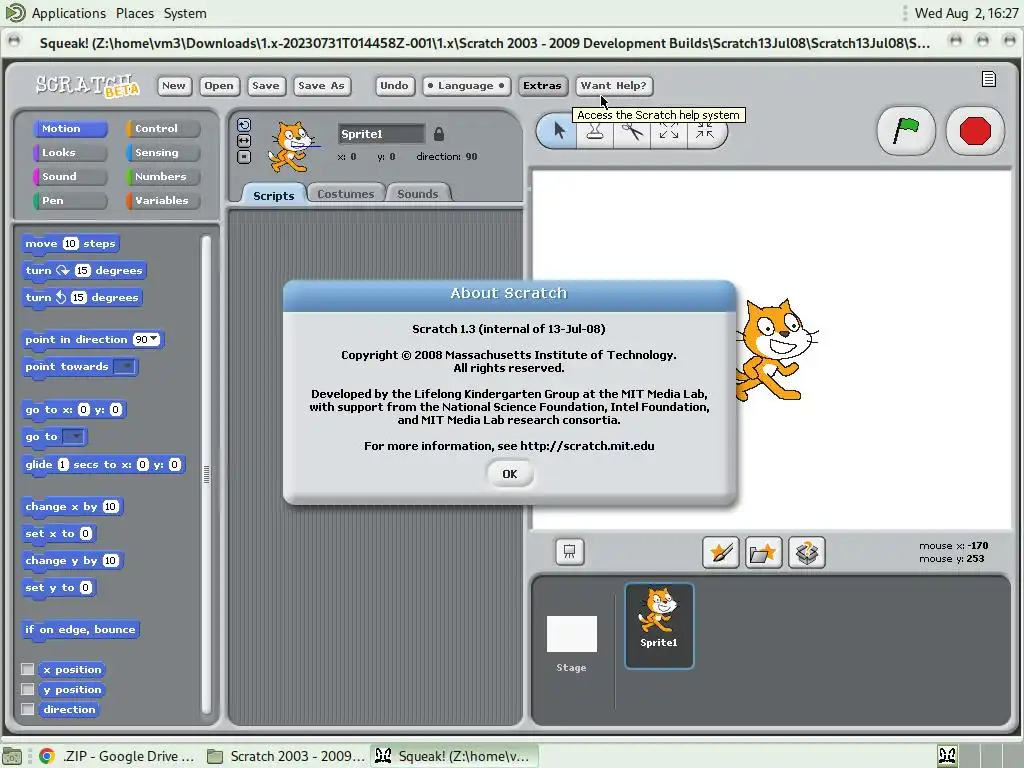Select the Control block category
1024x768 pixels.
tap(163, 129)
